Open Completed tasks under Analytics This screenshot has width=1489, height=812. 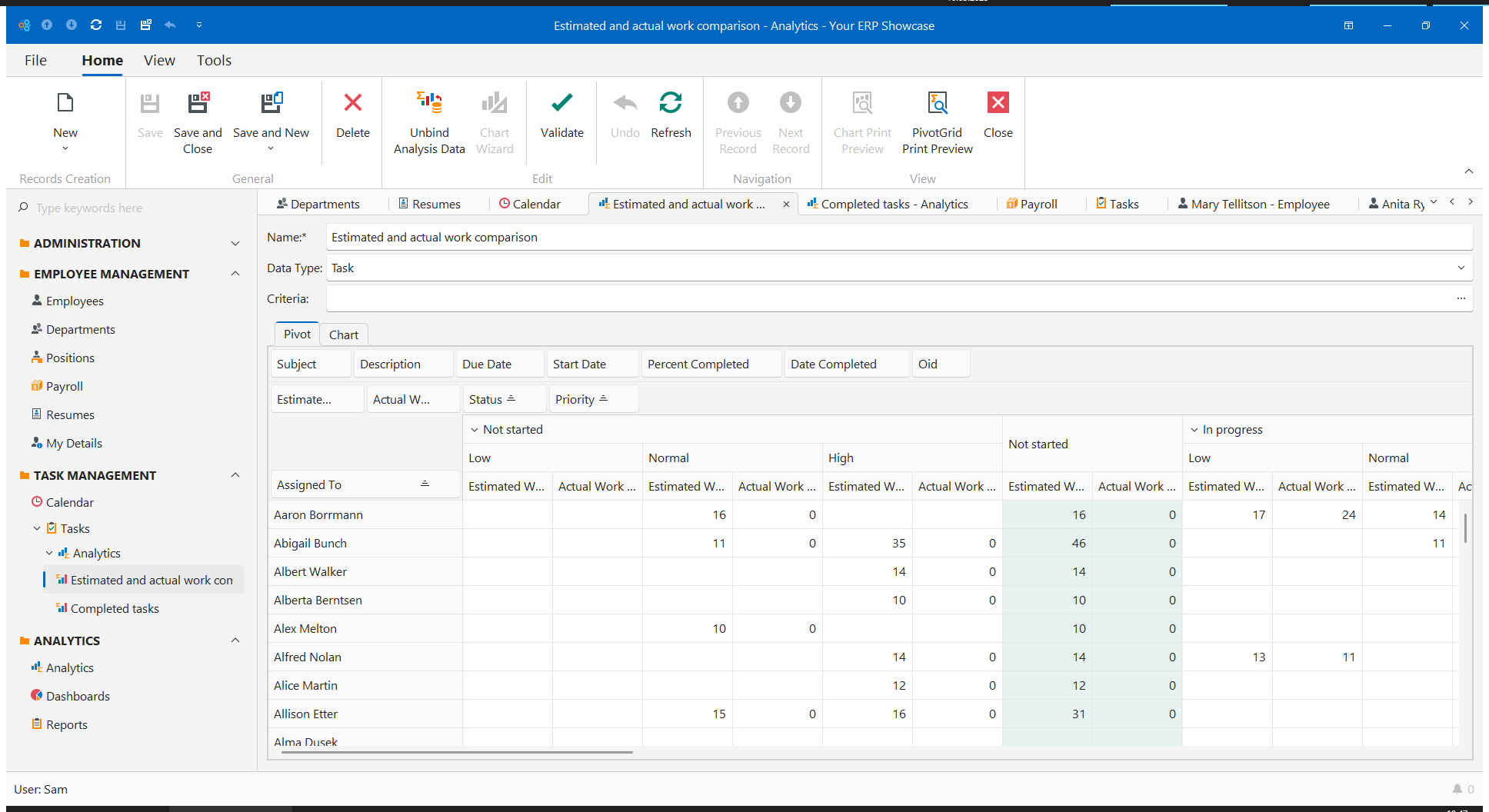click(x=115, y=608)
